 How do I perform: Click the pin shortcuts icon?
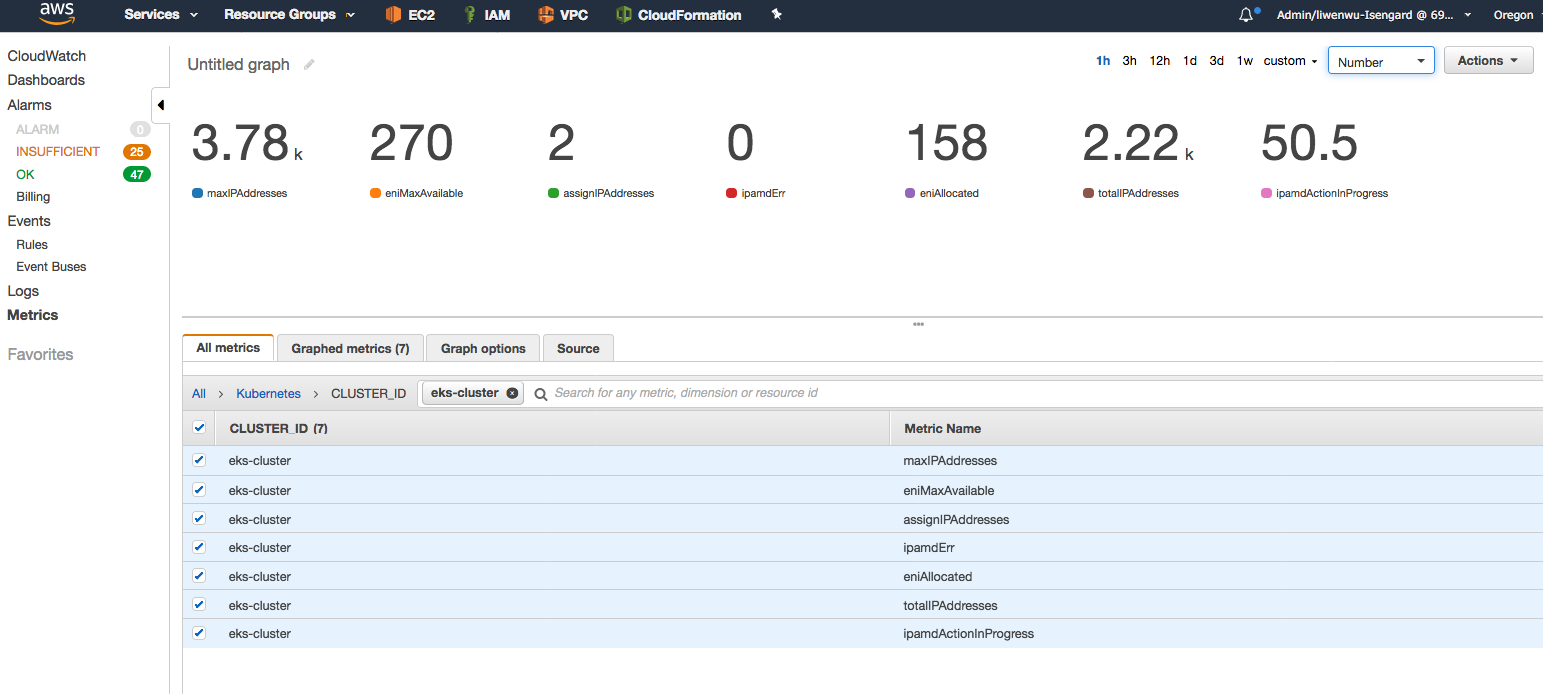tap(777, 15)
